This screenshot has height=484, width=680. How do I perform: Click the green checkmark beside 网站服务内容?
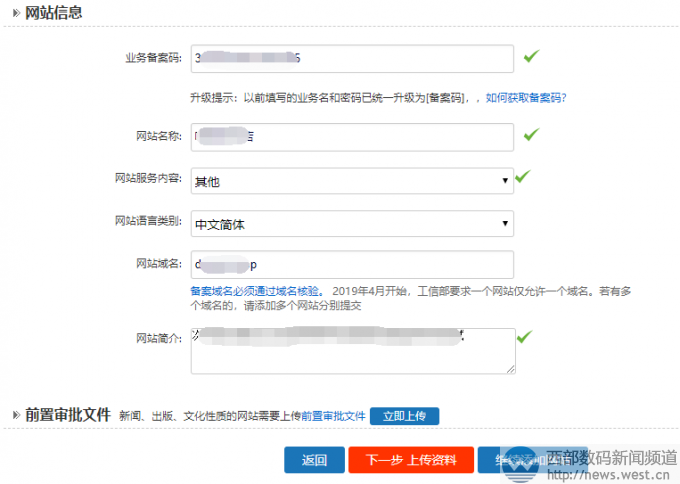pos(523,176)
